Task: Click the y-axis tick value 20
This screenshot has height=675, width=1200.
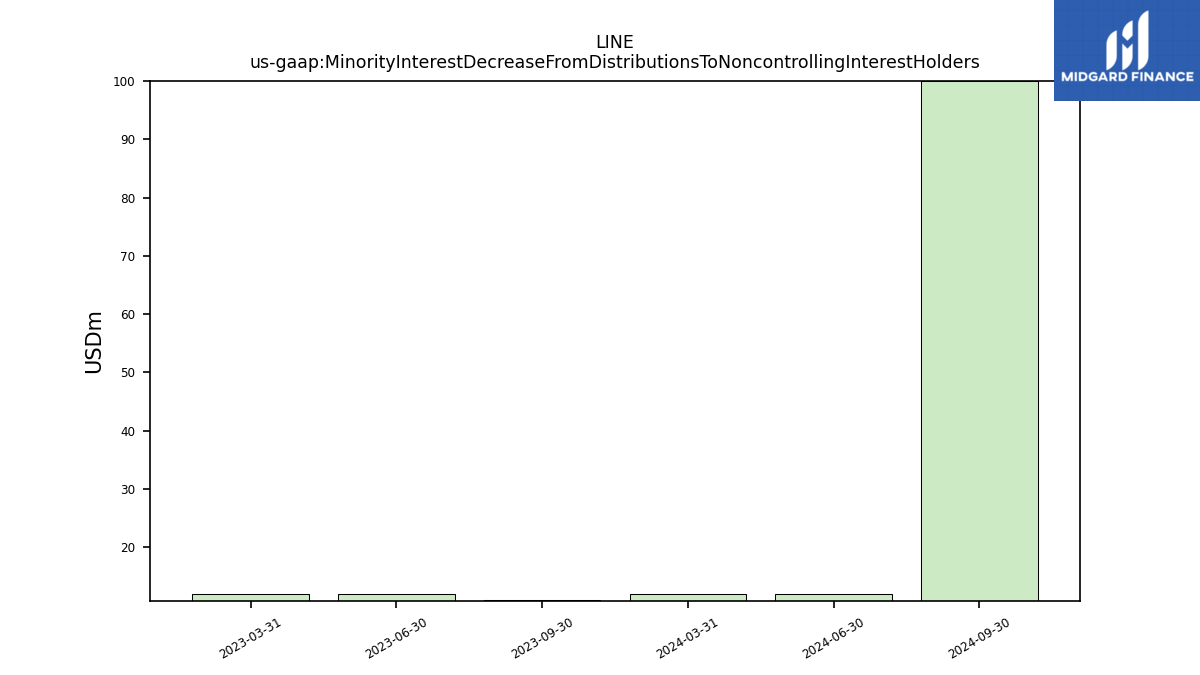Action: tap(128, 548)
